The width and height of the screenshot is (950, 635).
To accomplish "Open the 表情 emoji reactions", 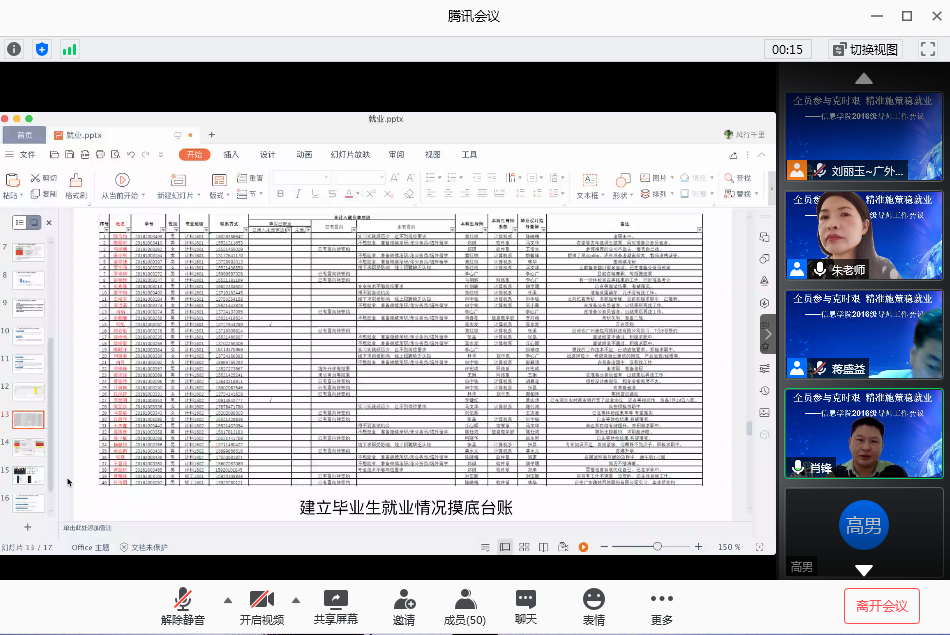I will pos(594,607).
